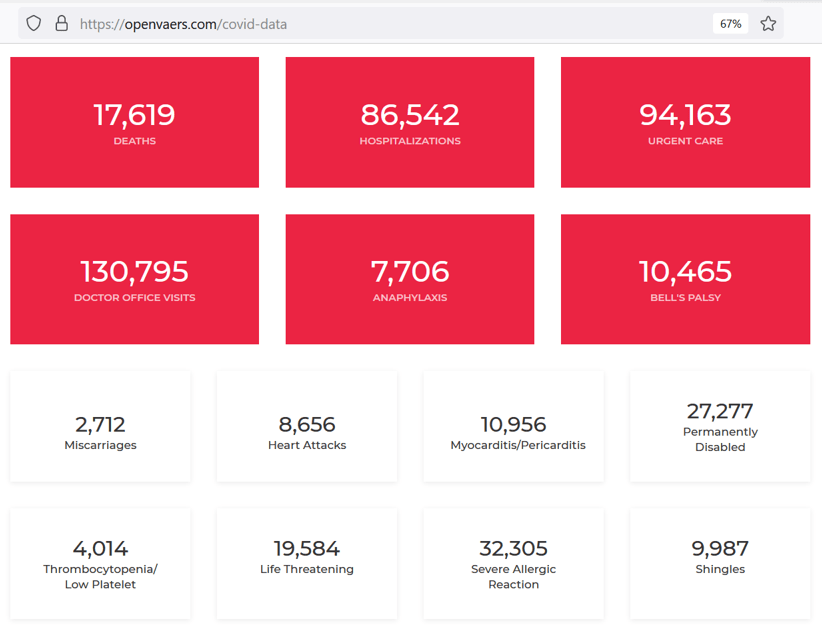
Task: Open the 10,465 Bell's Palsy tile
Action: [685, 279]
